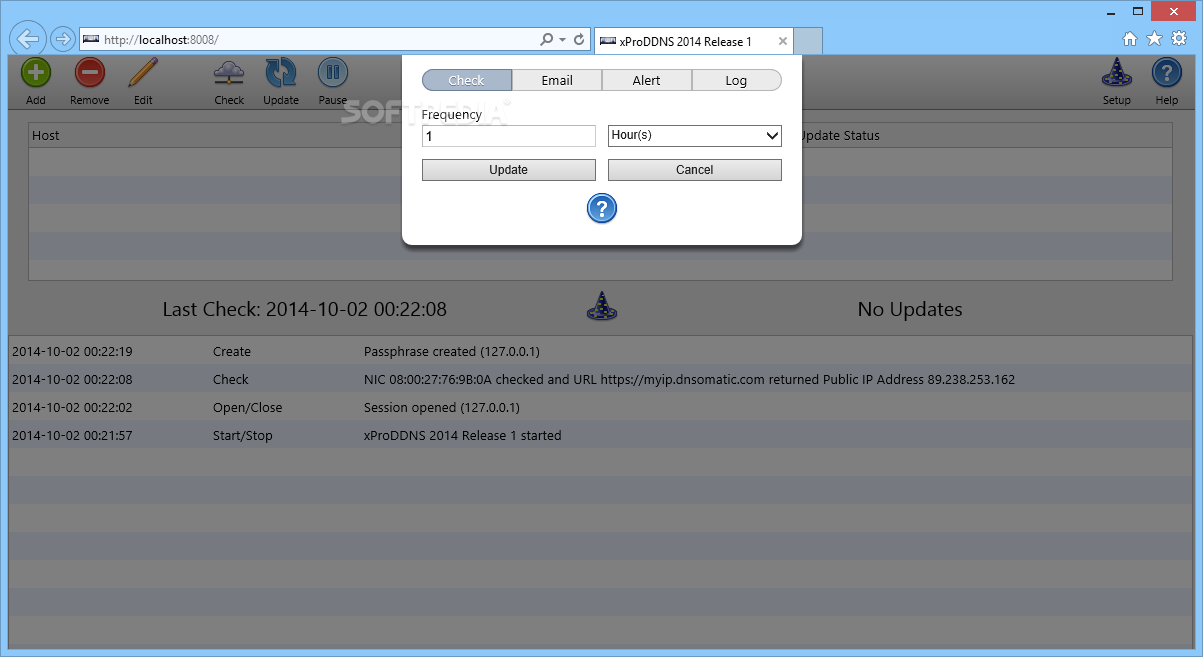Open a new blank browser tab
This screenshot has height=657, width=1203.
[x=809, y=42]
